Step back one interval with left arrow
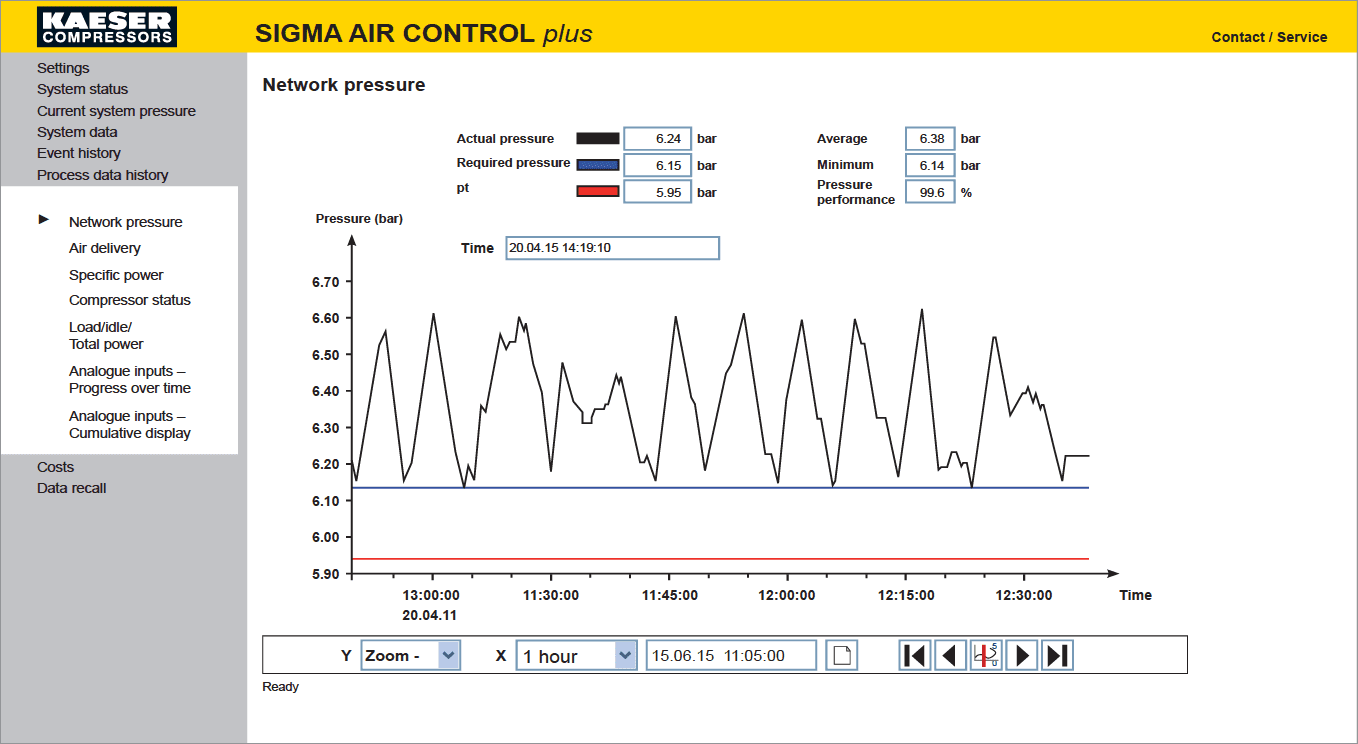 pos(950,656)
